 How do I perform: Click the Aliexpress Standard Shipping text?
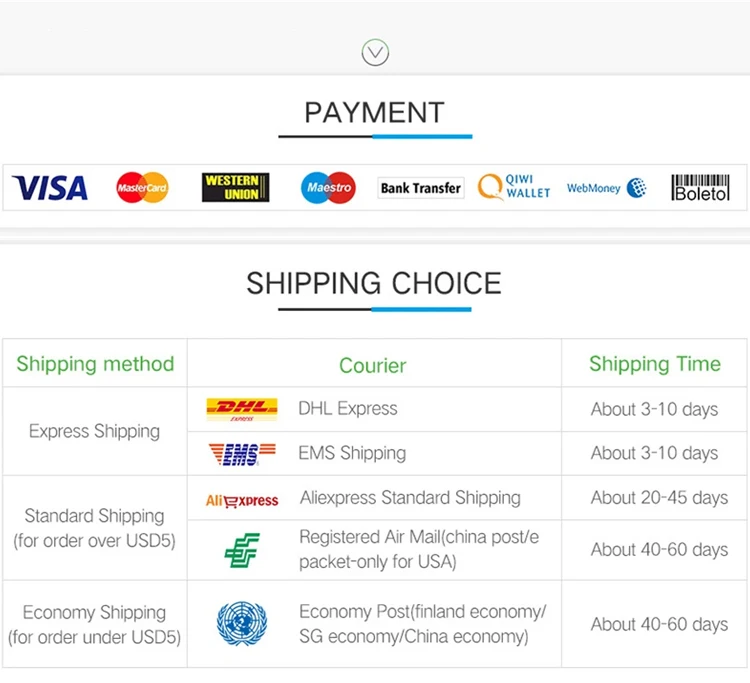point(410,498)
